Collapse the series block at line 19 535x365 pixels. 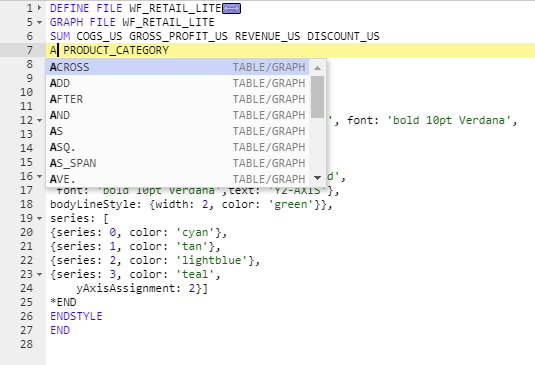(40, 218)
